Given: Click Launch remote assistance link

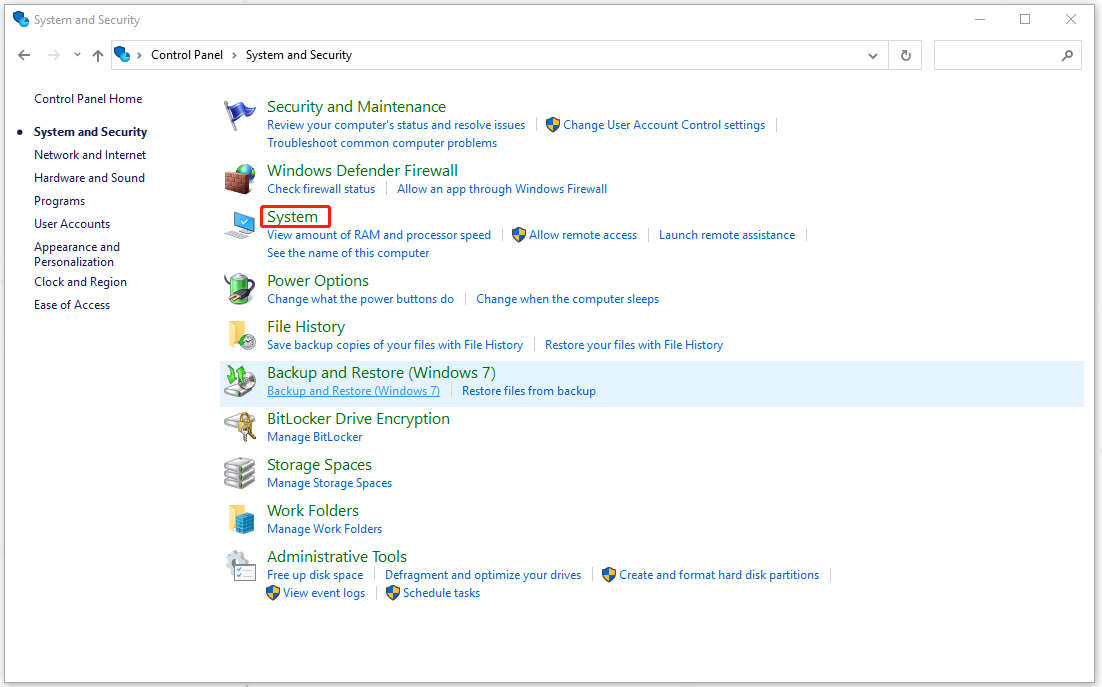Looking at the screenshot, I should pyautogui.click(x=727, y=235).
